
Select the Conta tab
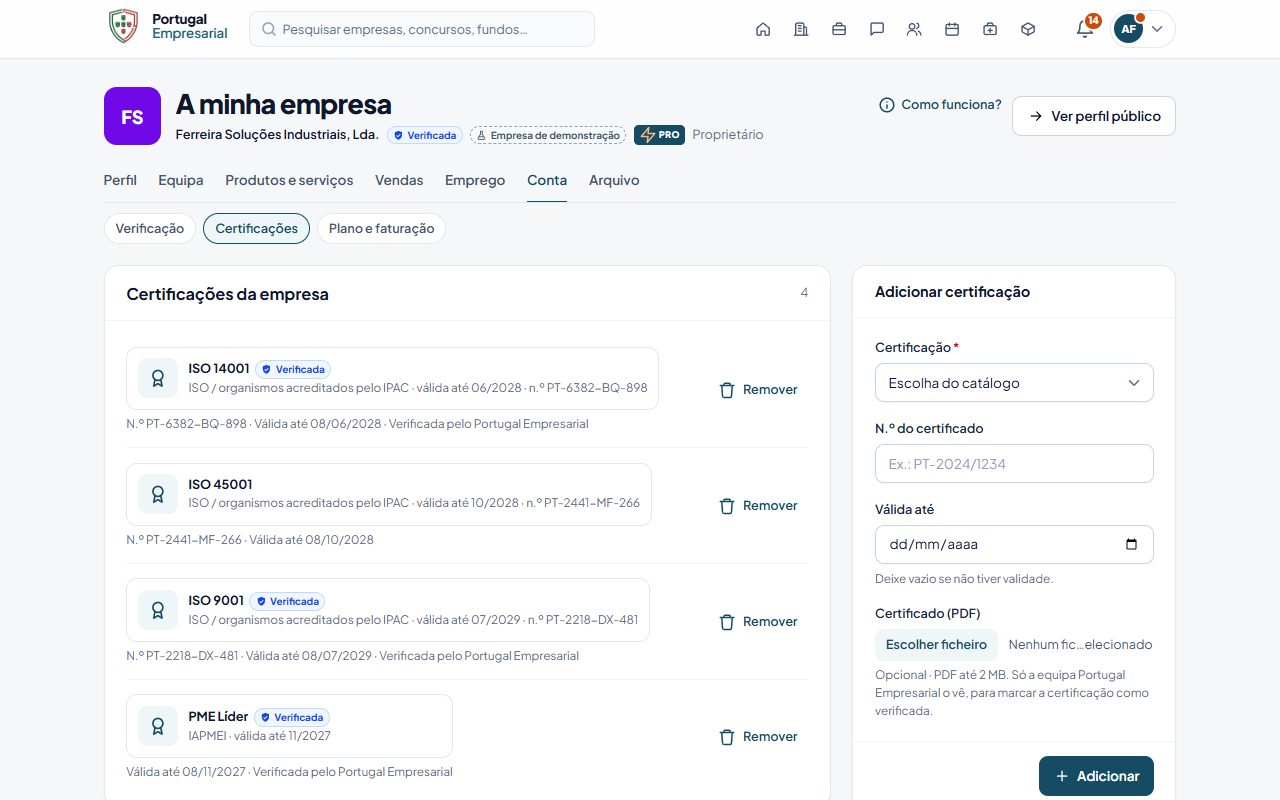tap(547, 180)
